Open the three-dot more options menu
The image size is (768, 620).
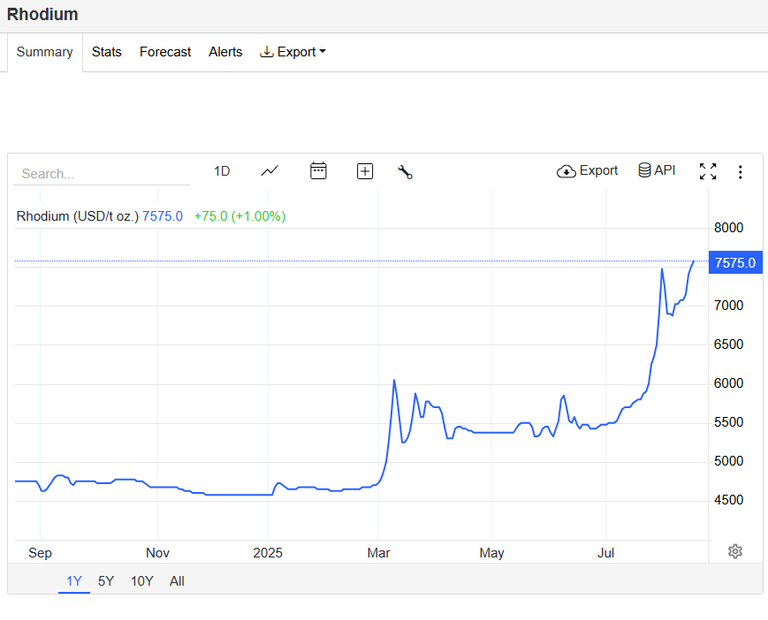pos(740,172)
